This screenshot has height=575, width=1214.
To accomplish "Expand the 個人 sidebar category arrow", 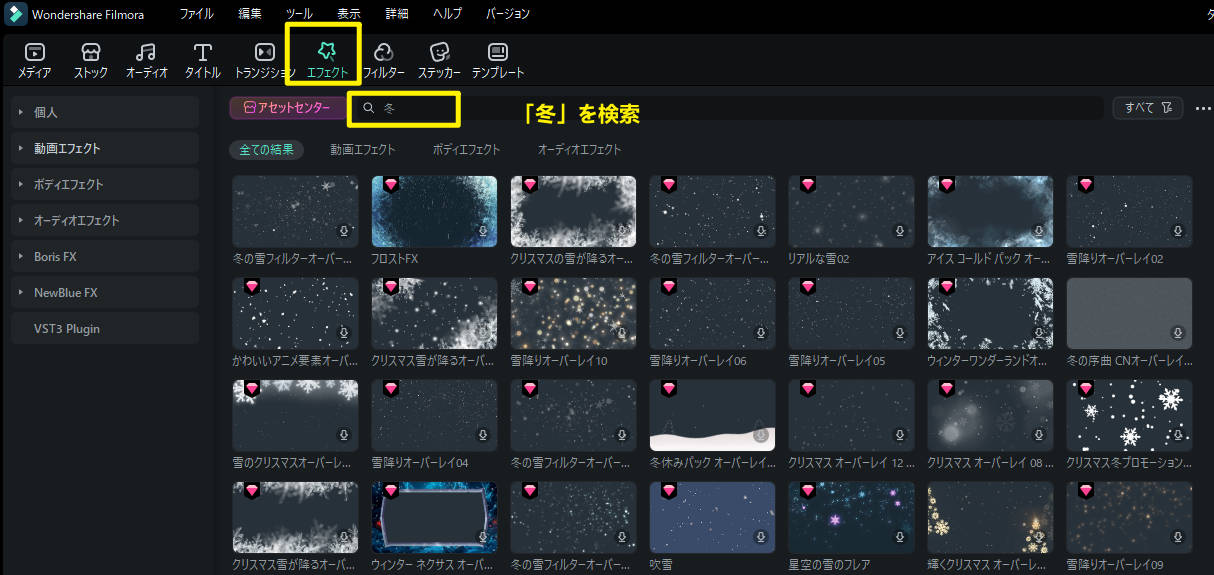I will [x=20, y=113].
